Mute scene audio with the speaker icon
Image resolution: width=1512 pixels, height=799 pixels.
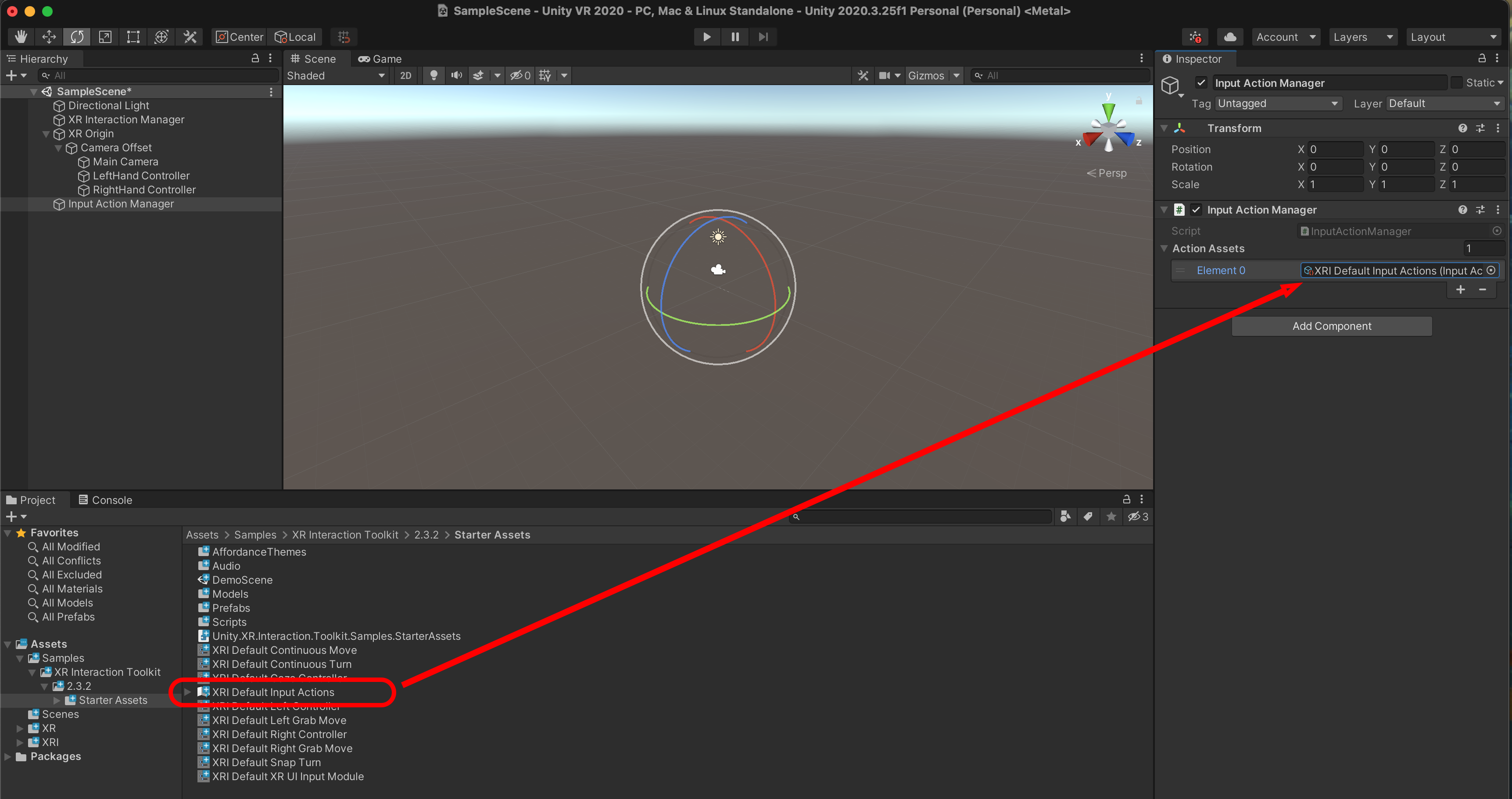456,75
